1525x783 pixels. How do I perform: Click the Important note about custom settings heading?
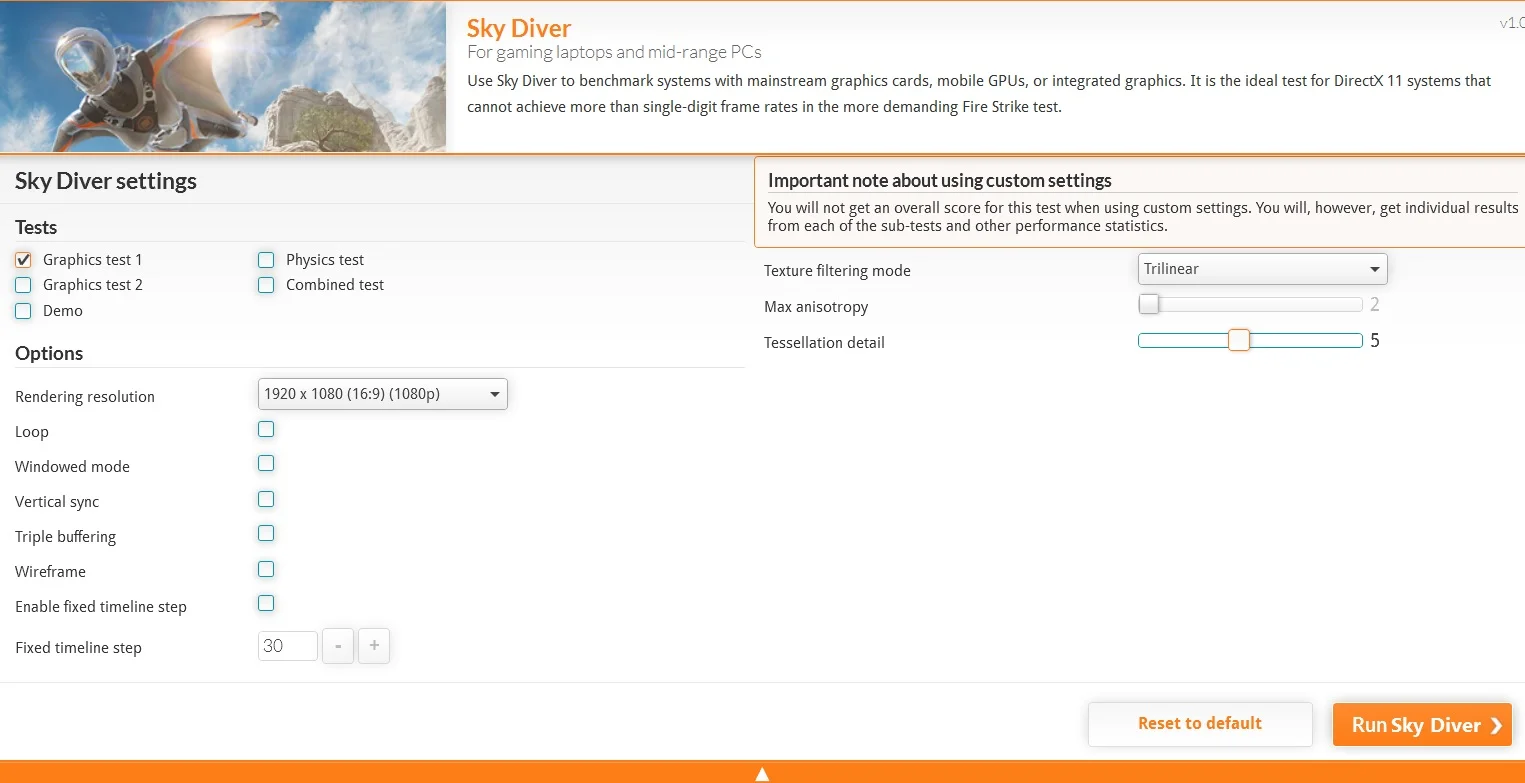coord(940,181)
